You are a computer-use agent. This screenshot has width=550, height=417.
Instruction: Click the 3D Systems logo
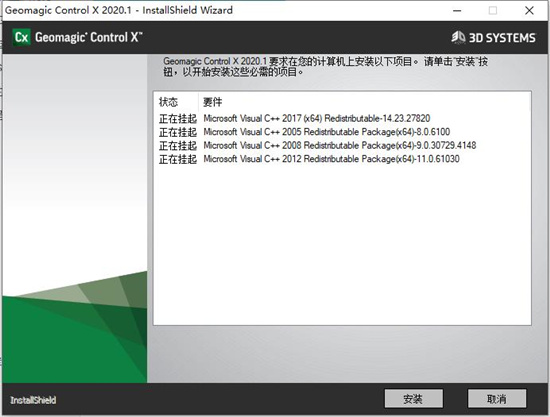click(x=493, y=37)
